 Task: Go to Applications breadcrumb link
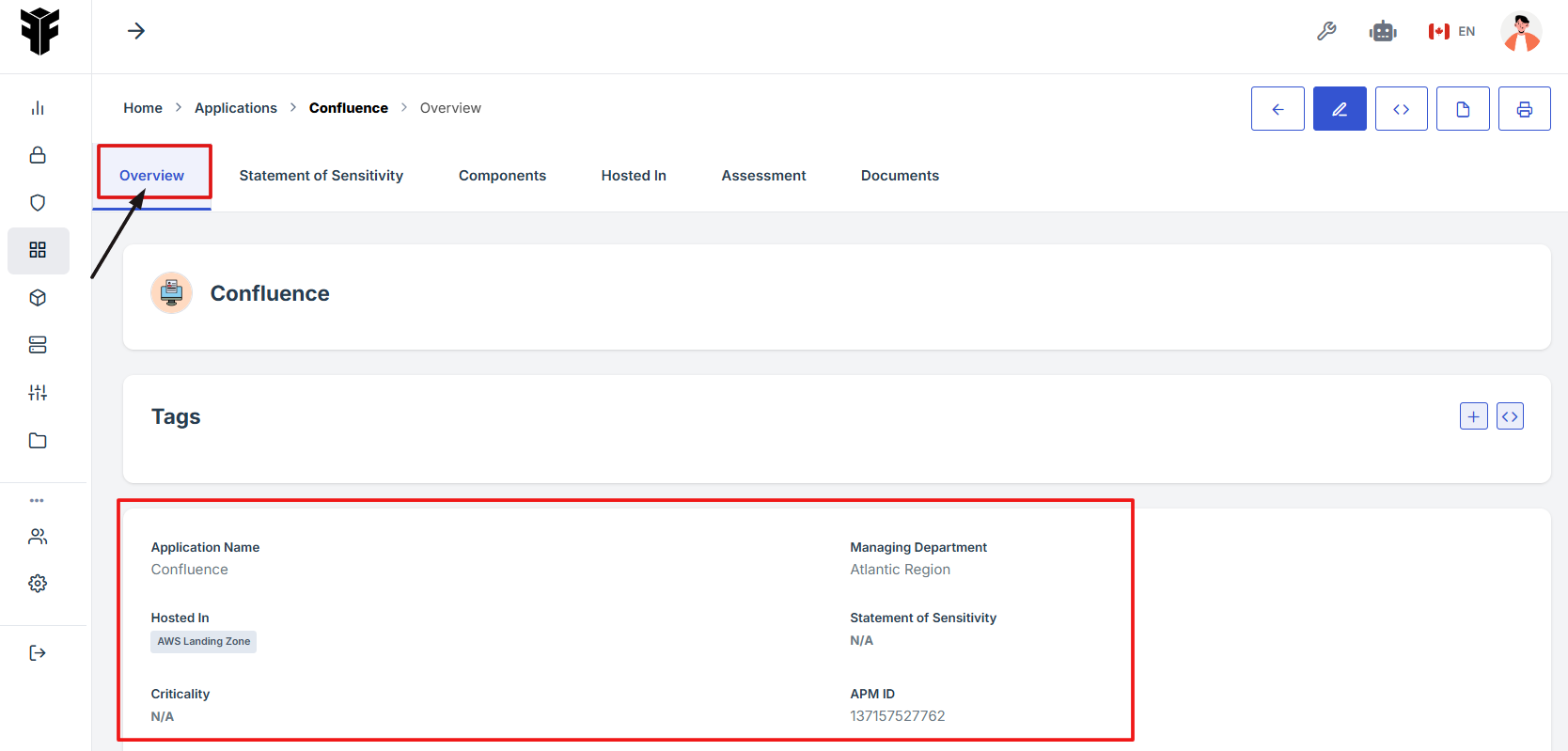click(235, 108)
